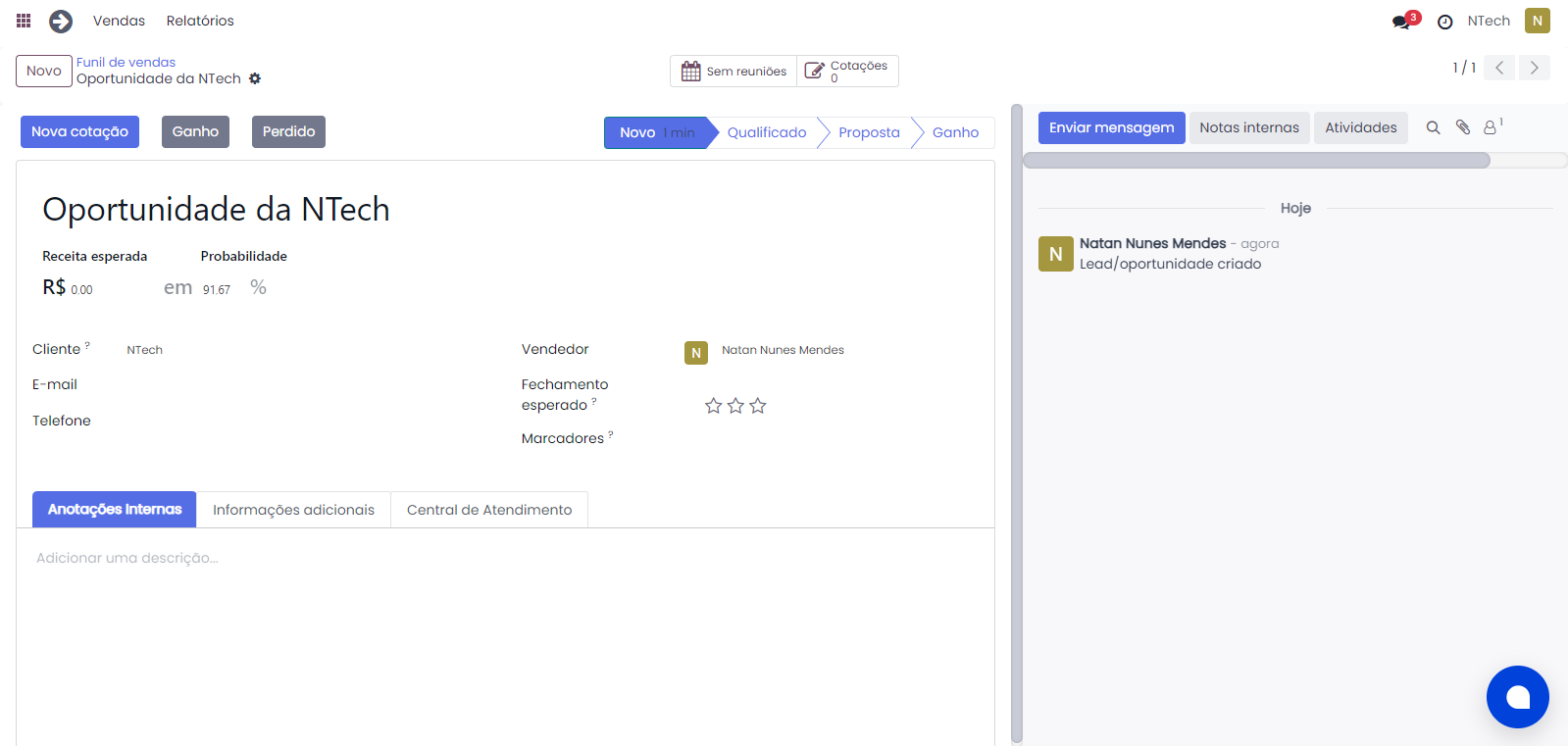Screen dimensions: 1568x746
Task: Select the Novo pipeline stage
Action: [x=656, y=132]
